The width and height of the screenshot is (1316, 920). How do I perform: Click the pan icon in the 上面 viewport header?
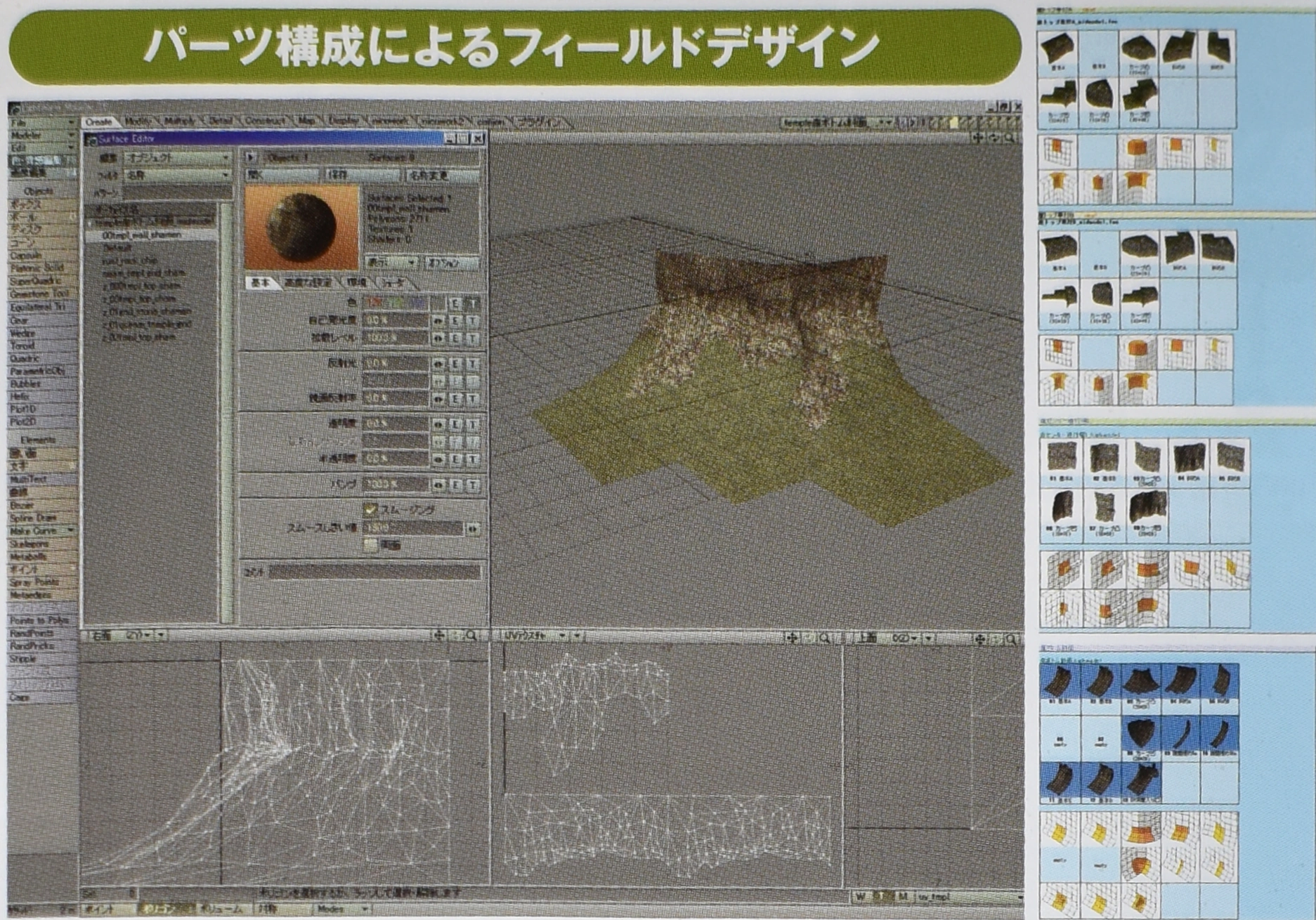click(980, 639)
